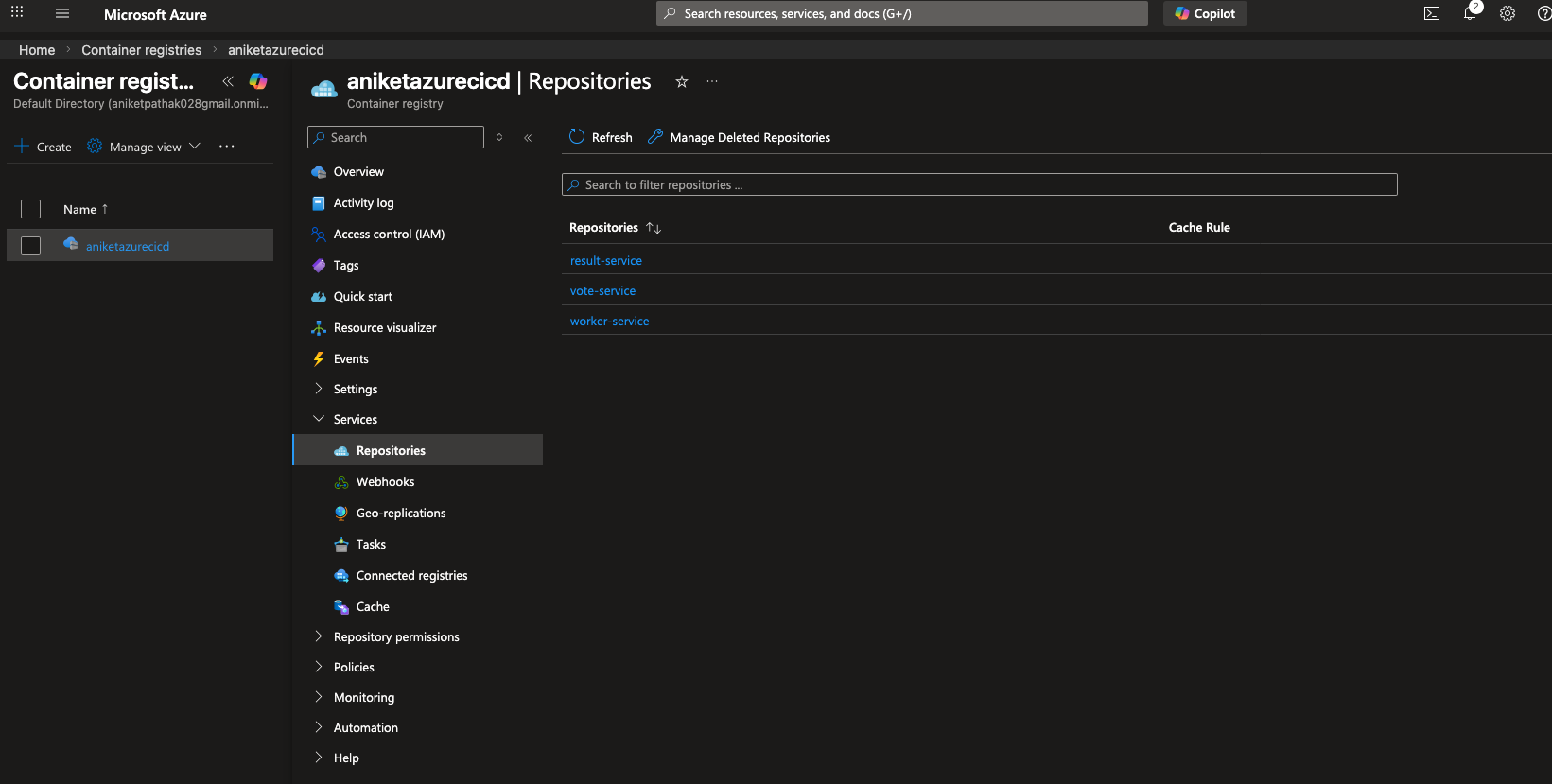Click Manage Deleted Repositories
The image size is (1552, 784).
pos(739,137)
